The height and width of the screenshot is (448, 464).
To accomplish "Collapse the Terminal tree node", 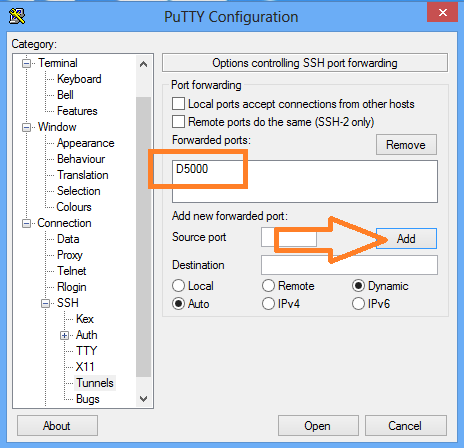I will (26, 63).
